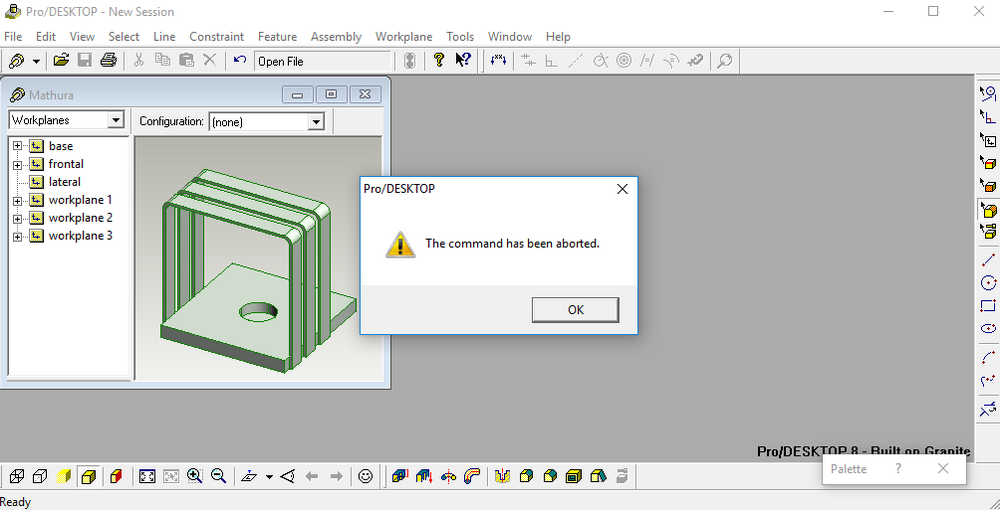The width and height of the screenshot is (1000, 510).
Task: Click the Zoom In magnifier icon
Action: tap(195, 476)
